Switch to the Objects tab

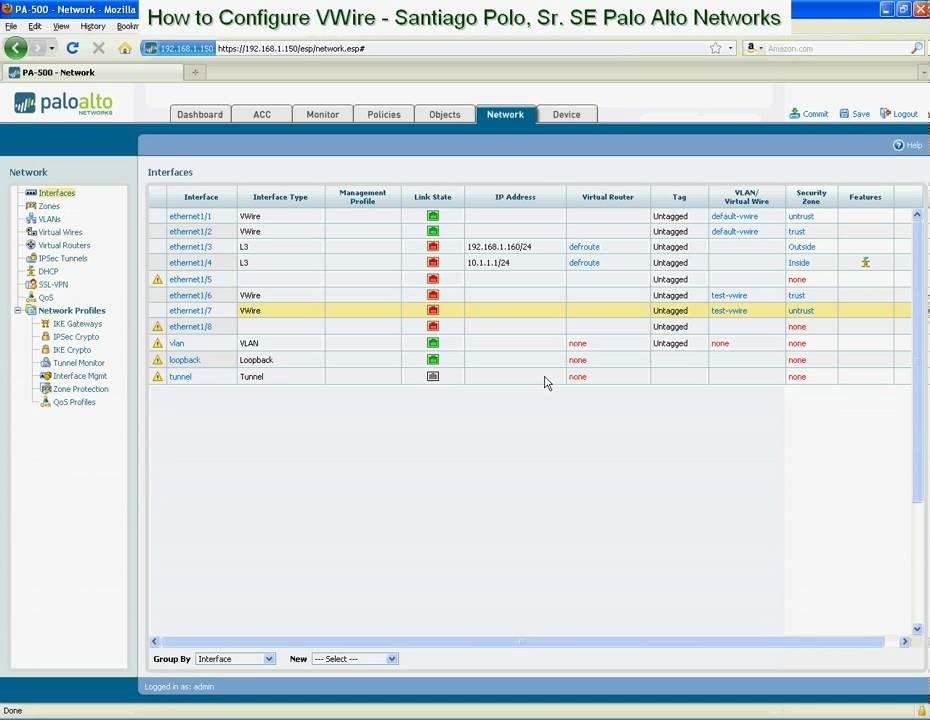444,114
